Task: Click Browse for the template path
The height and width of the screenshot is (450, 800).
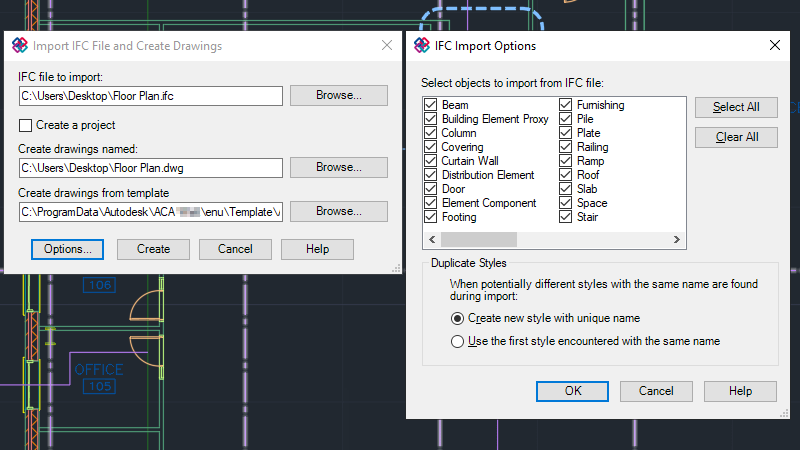Action: pos(339,211)
